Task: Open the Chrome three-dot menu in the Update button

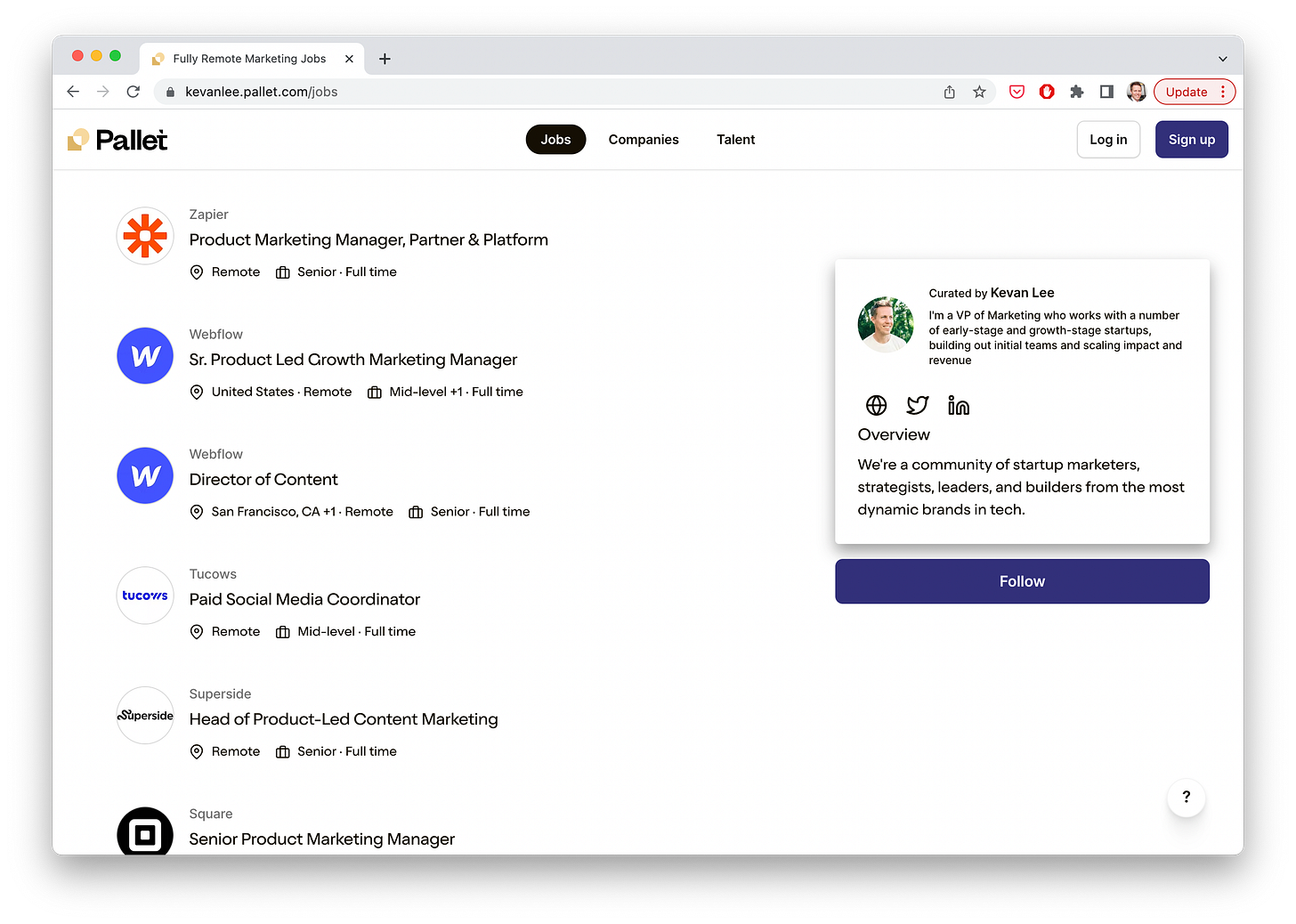Action: [1223, 92]
